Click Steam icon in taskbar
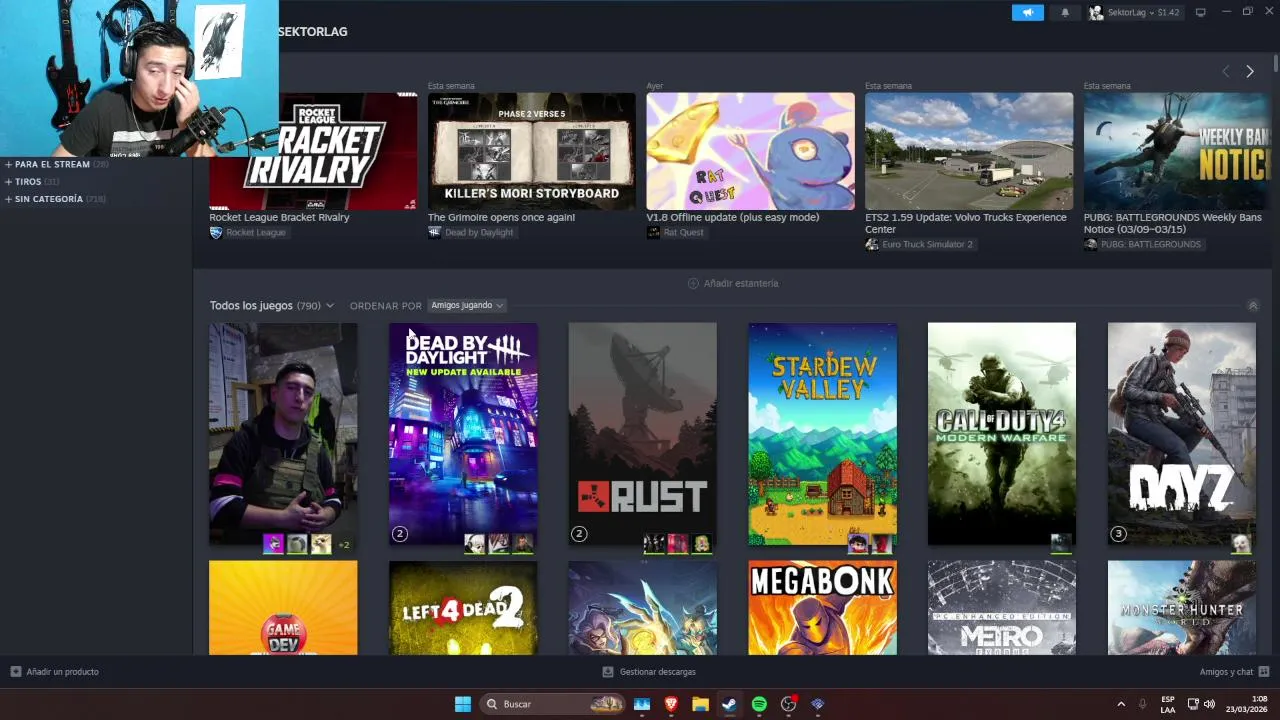Viewport: 1280px width, 720px height. [x=730, y=704]
